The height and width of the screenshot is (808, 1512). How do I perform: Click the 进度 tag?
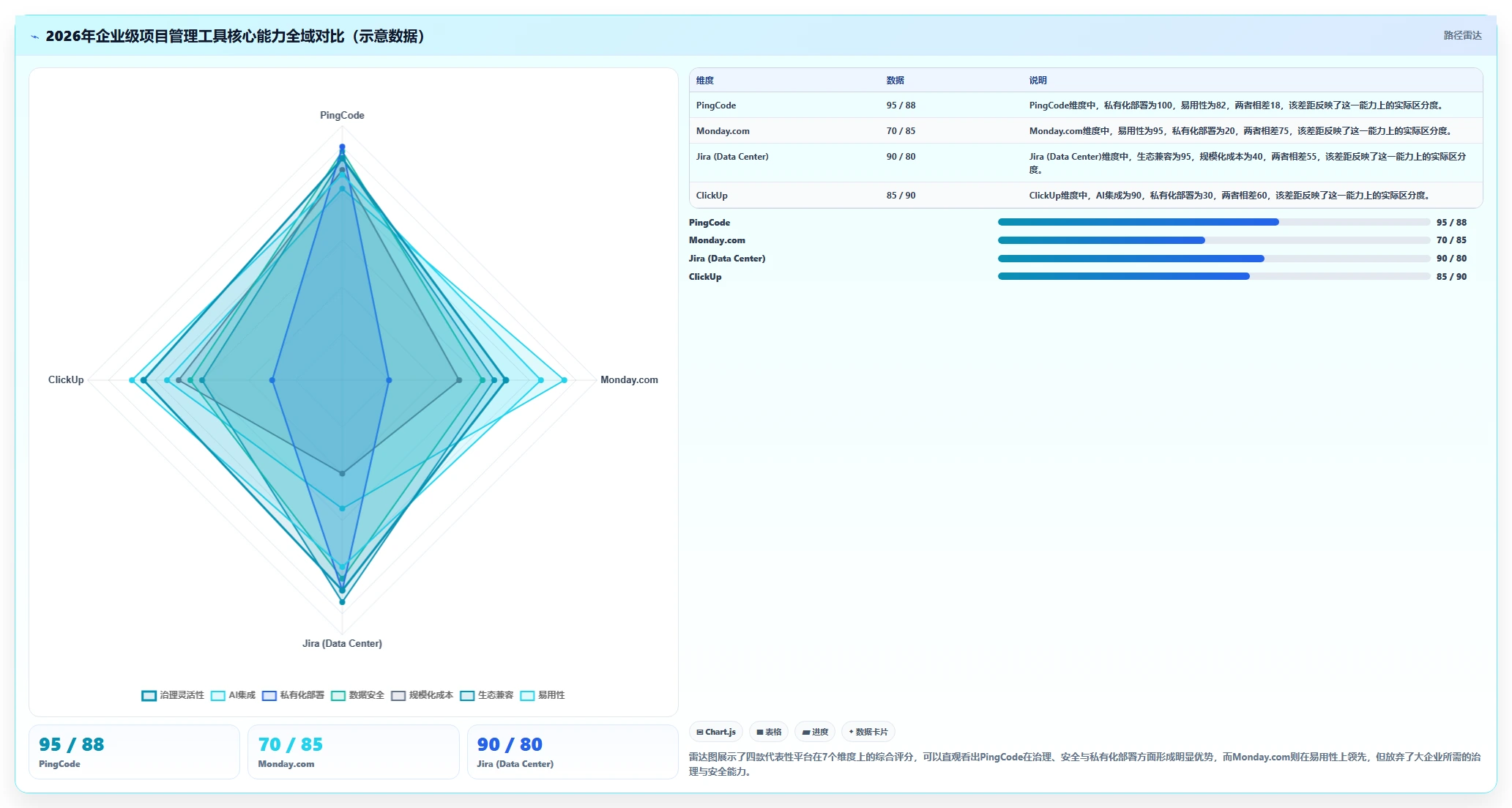(x=815, y=732)
